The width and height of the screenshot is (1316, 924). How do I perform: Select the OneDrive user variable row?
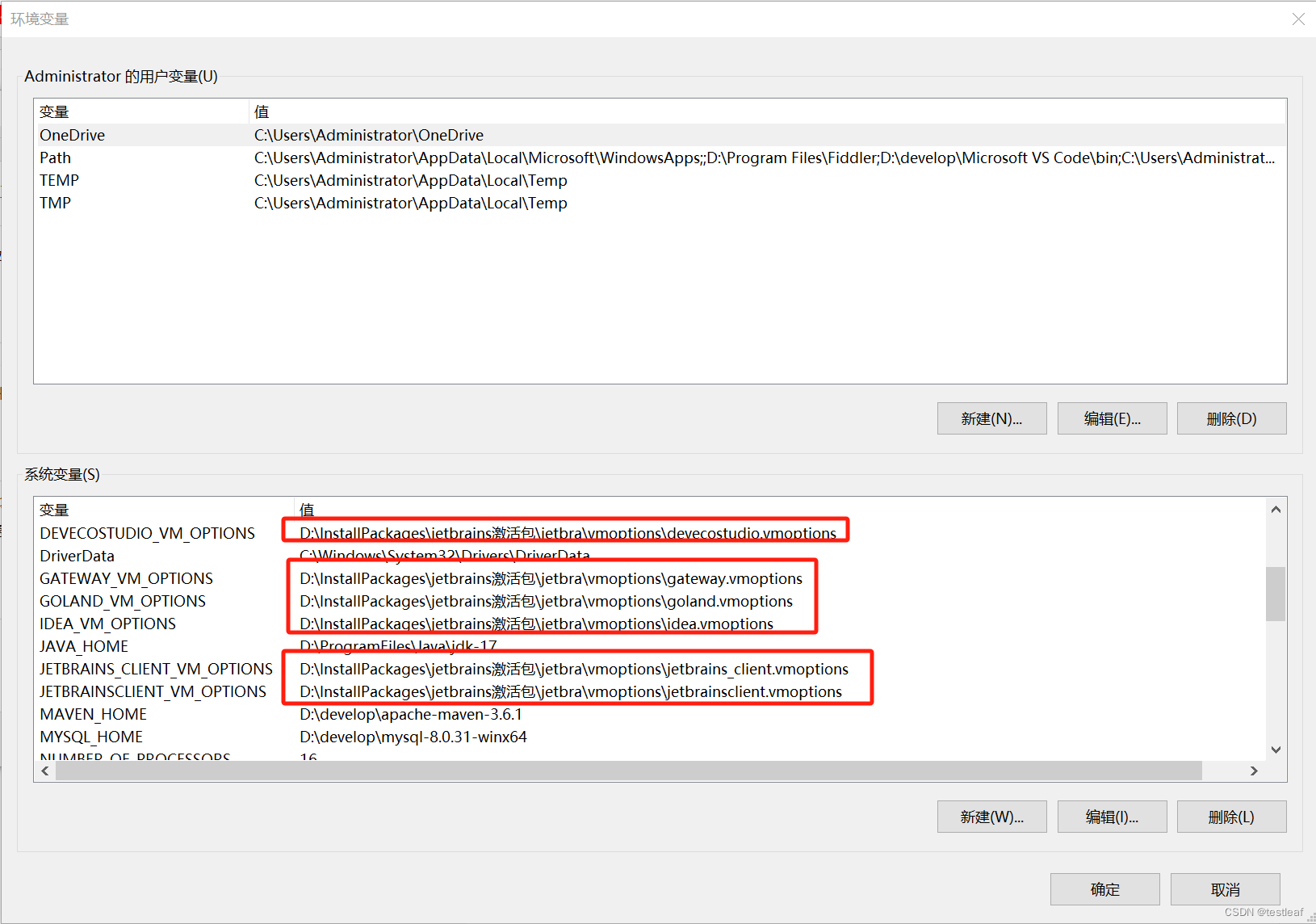(x=660, y=135)
